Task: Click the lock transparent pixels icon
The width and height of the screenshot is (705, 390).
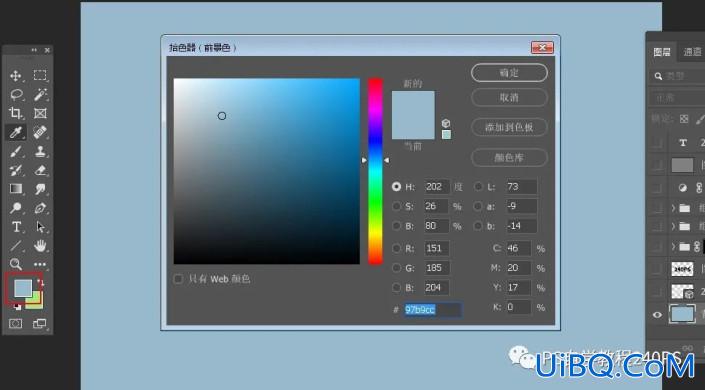Action: coord(684,119)
